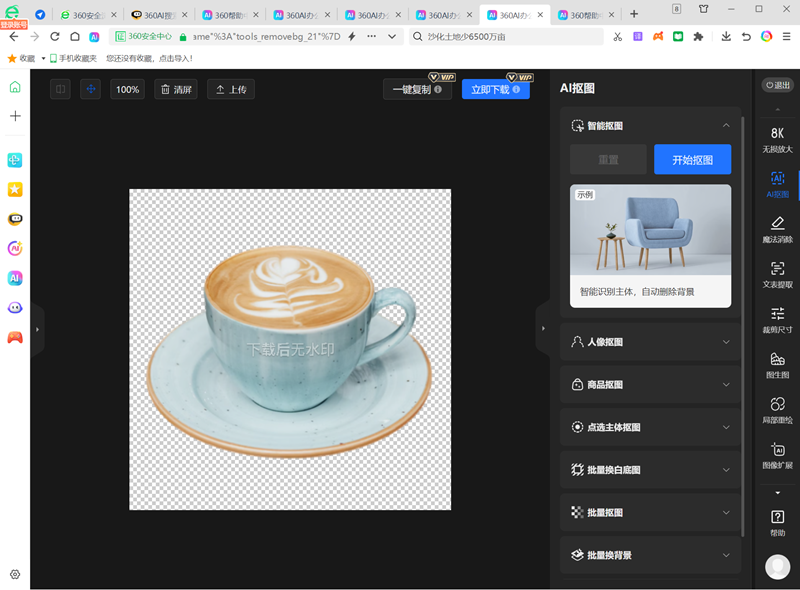This screenshot has height=590, width=800.
Task: Expand the 批量换背景 section
Action: click(x=650, y=555)
